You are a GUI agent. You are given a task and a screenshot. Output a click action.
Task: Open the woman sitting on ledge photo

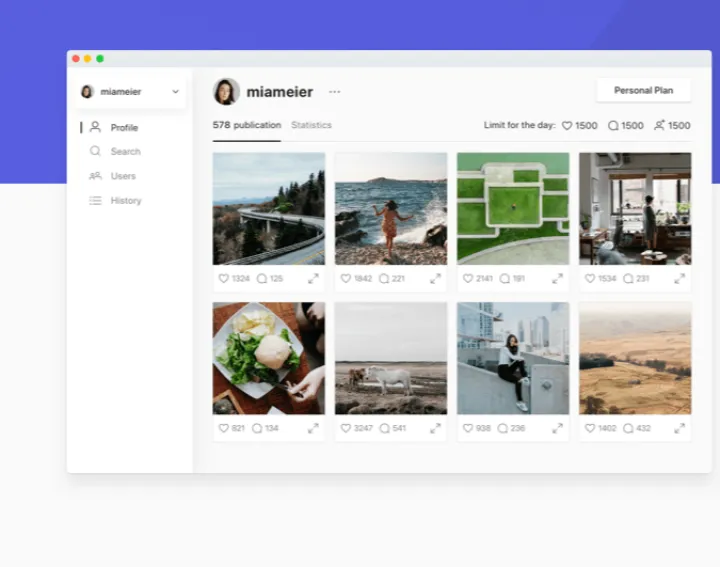(513, 358)
